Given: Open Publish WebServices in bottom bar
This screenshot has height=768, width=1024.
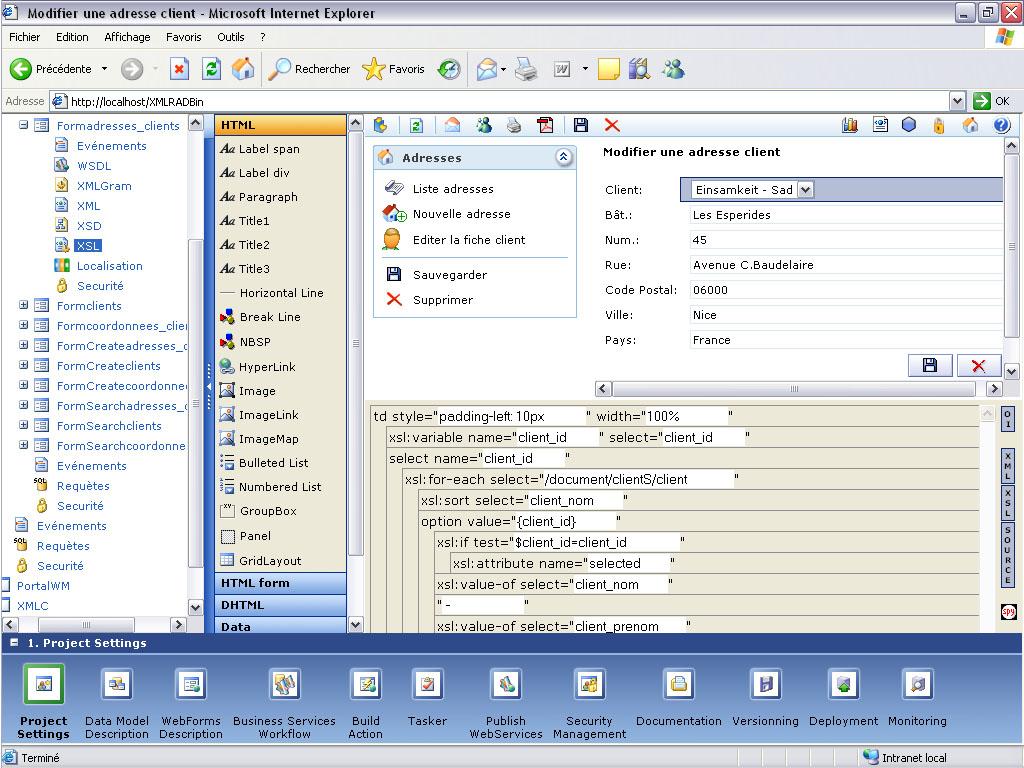Looking at the screenshot, I should click(x=506, y=685).
